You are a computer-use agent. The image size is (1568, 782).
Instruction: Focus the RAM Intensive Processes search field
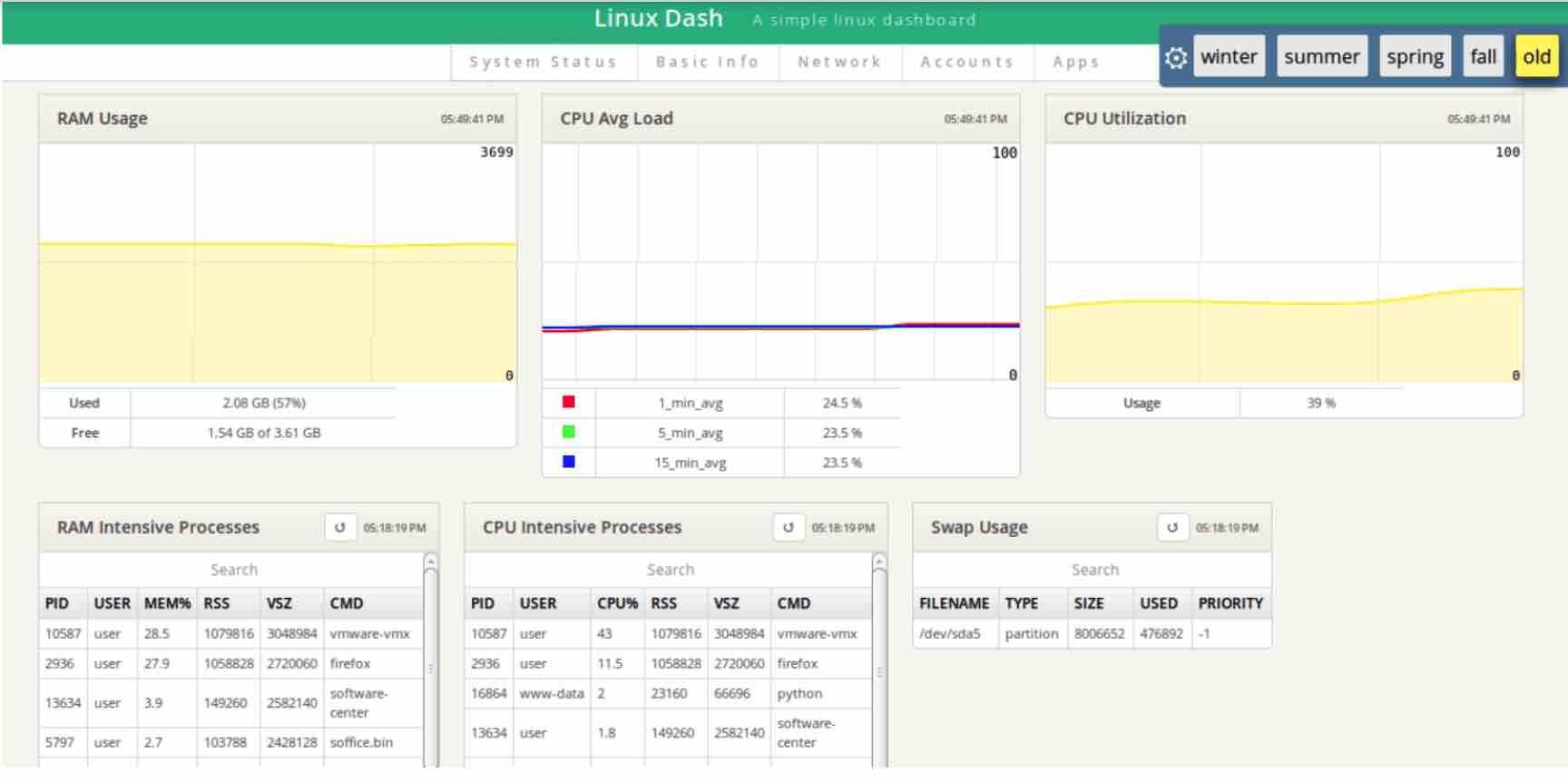tap(233, 570)
